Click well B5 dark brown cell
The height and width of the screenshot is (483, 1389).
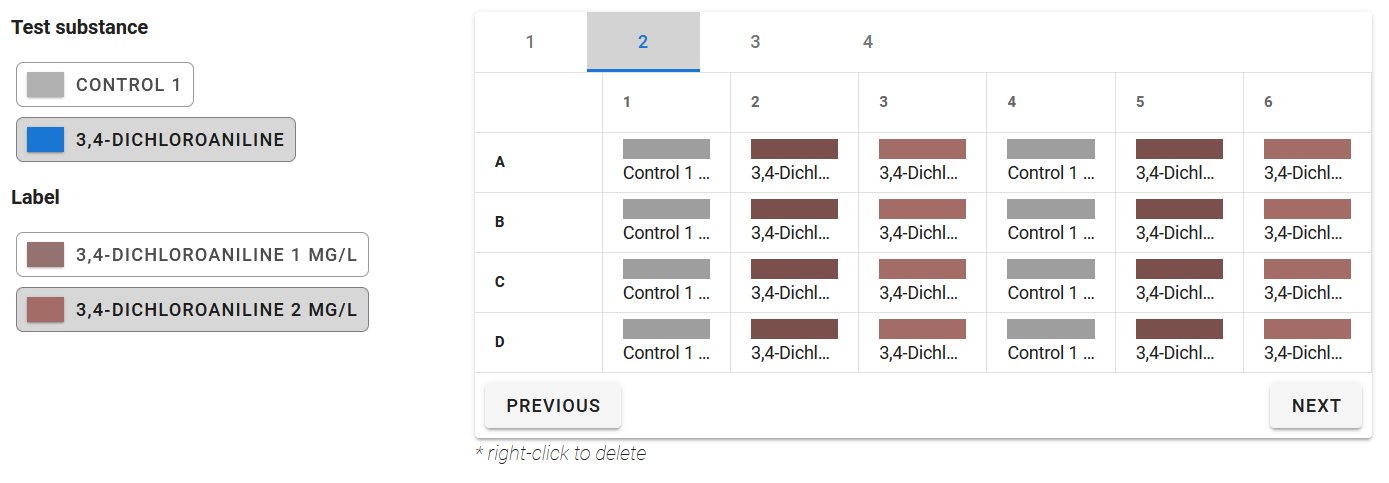[1179, 222]
